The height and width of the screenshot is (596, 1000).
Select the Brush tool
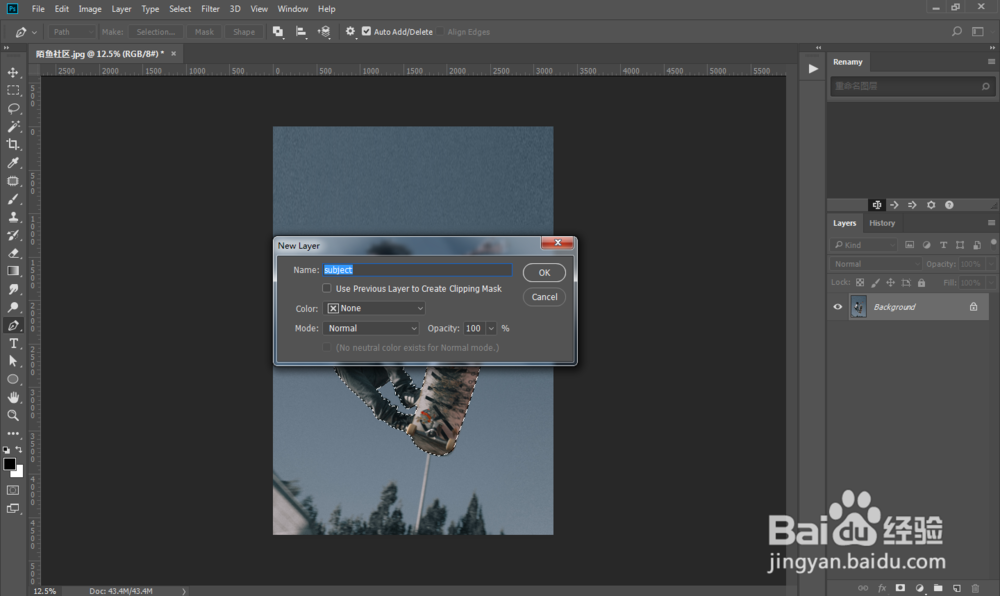point(13,199)
